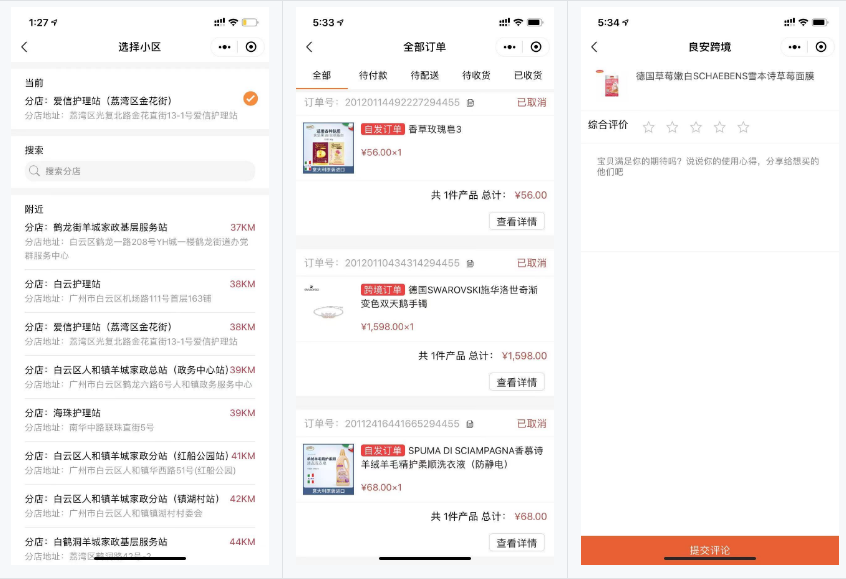Click the search magnifier icon in 搜索分店
This screenshot has height=579, width=846.
coord(35,171)
